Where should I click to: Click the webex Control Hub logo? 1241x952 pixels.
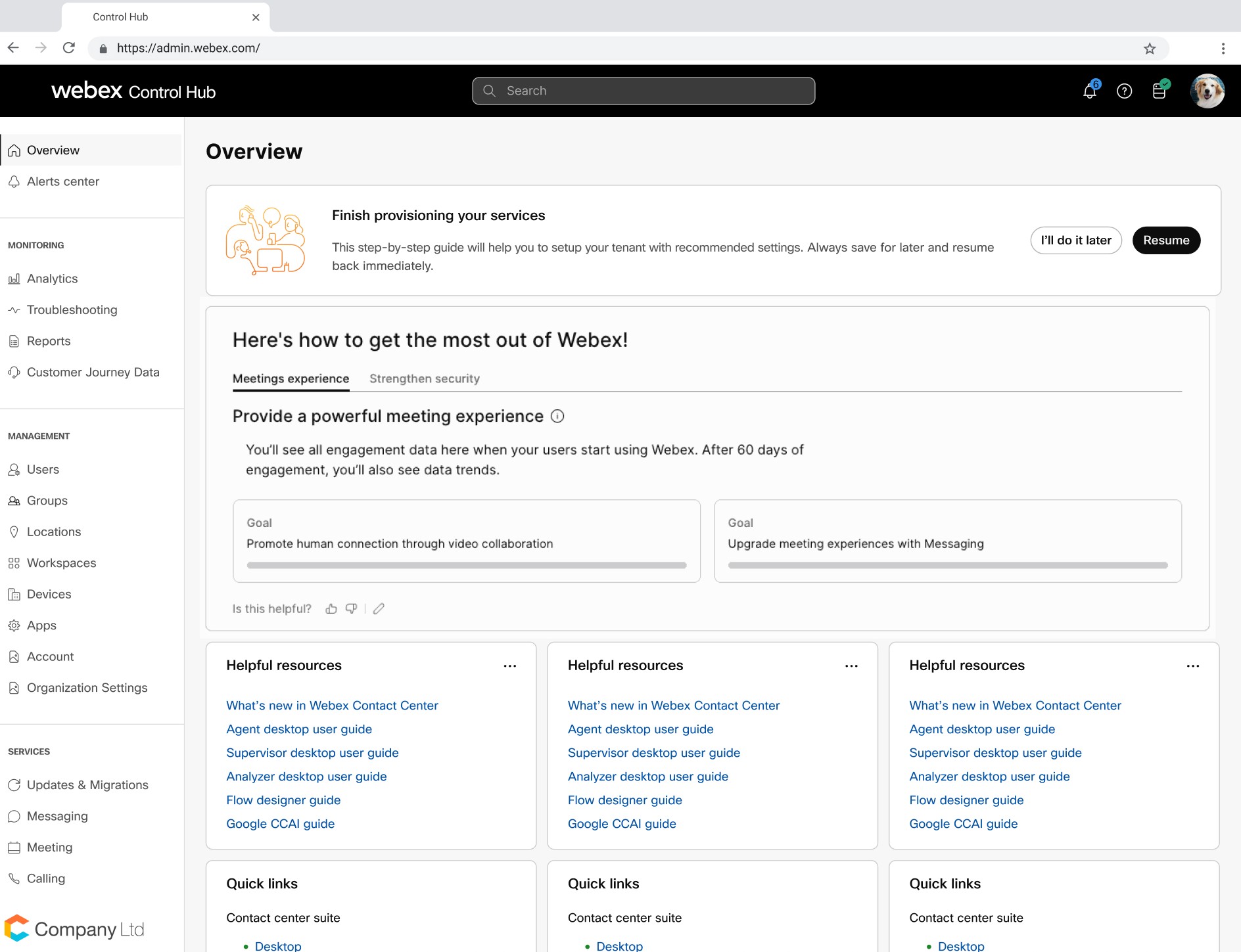(x=133, y=91)
